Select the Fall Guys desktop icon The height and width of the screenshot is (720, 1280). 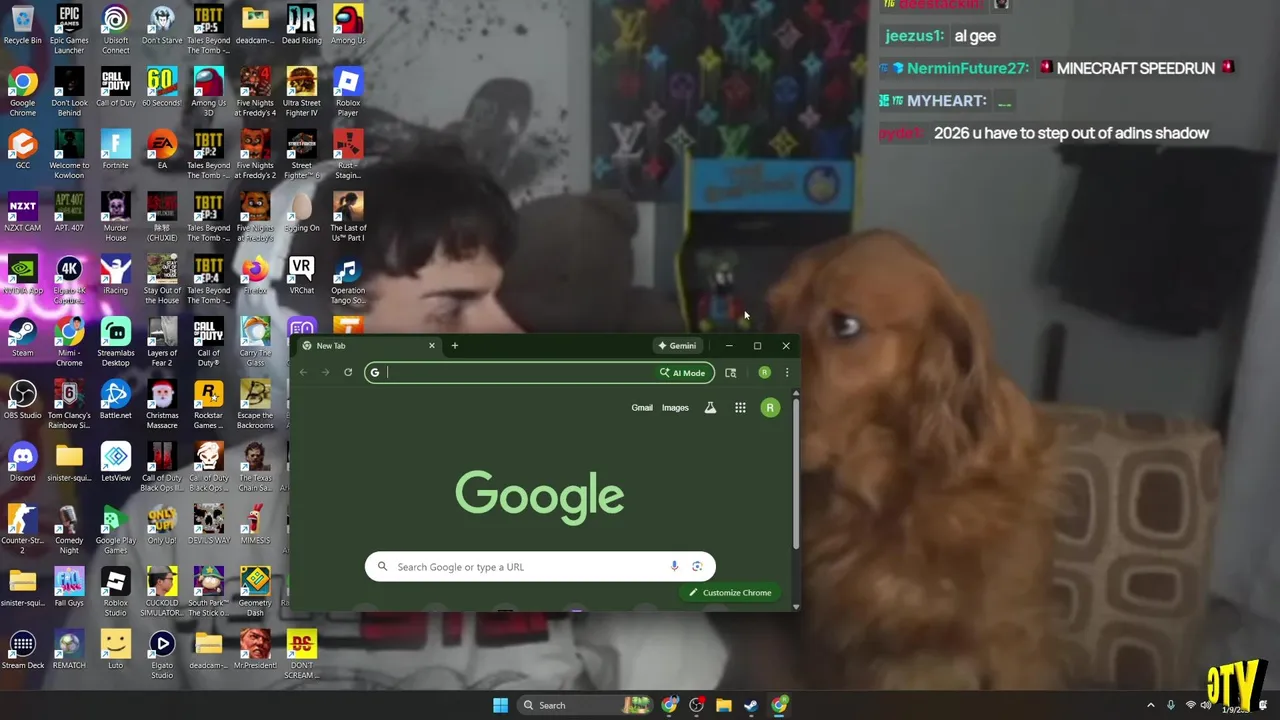[69, 588]
